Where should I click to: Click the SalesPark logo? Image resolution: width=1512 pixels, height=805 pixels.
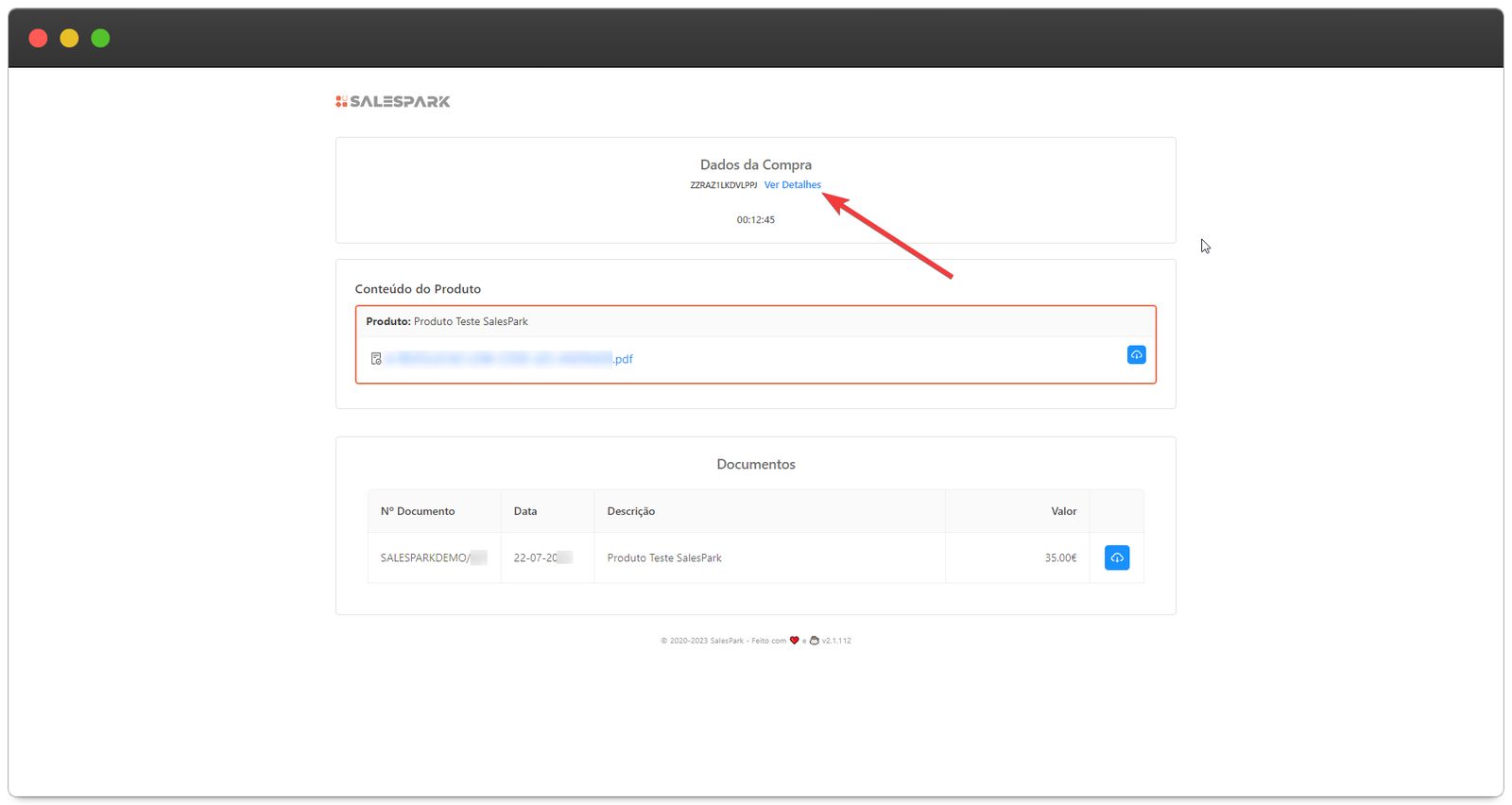click(393, 101)
